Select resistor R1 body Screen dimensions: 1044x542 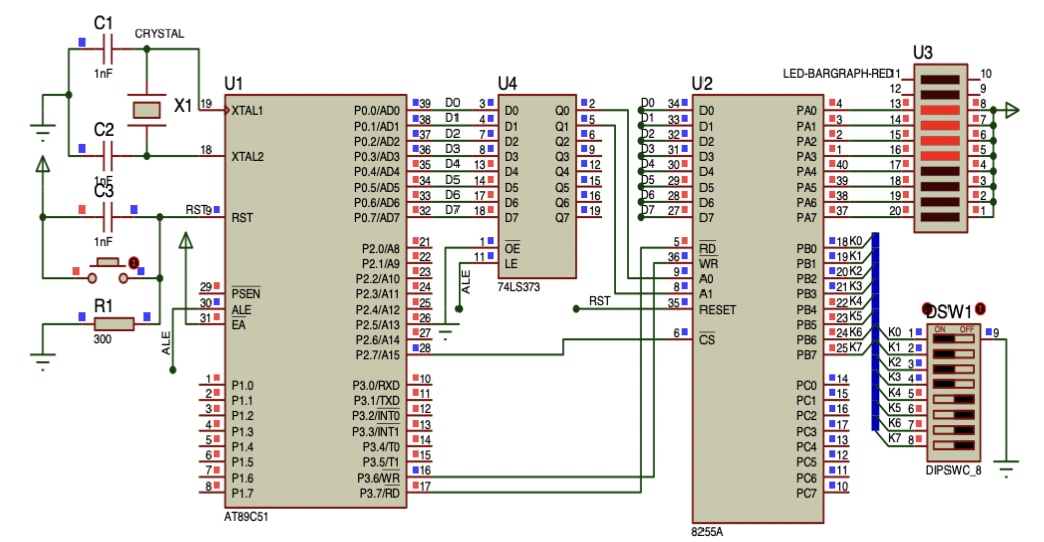point(114,324)
